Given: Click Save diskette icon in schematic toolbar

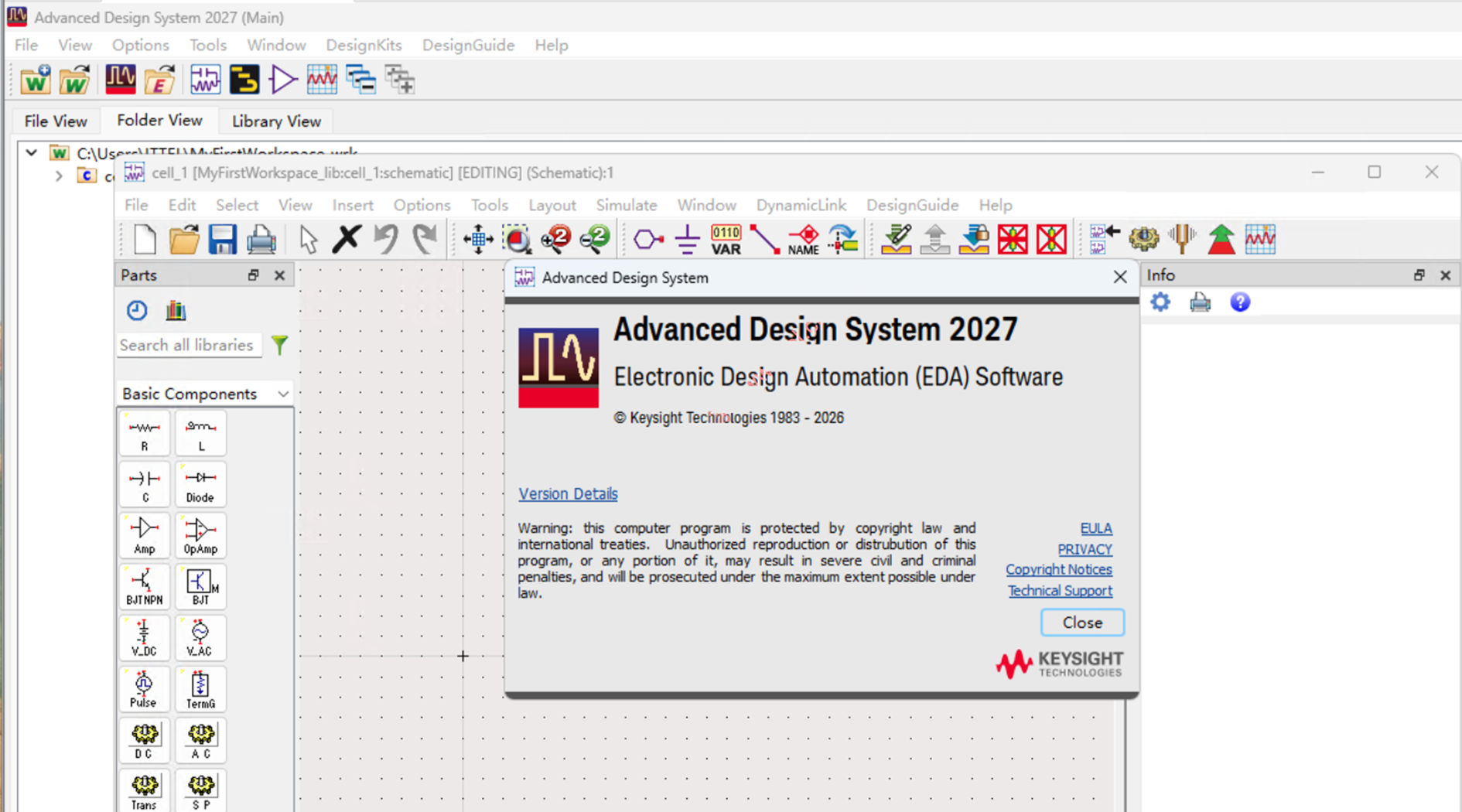Looking at the screenshot, I should tap(222, 239).
